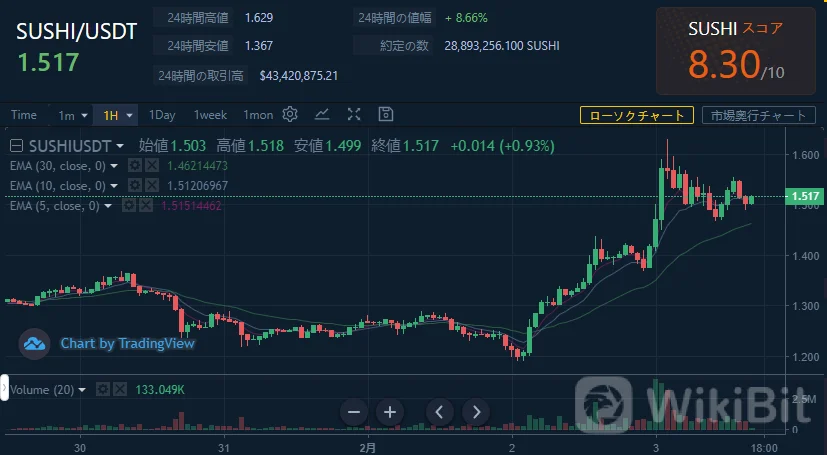This screenshot has width=827, height=455.
Task: Click the 18:00 time axis label
Action: [764, 448]
